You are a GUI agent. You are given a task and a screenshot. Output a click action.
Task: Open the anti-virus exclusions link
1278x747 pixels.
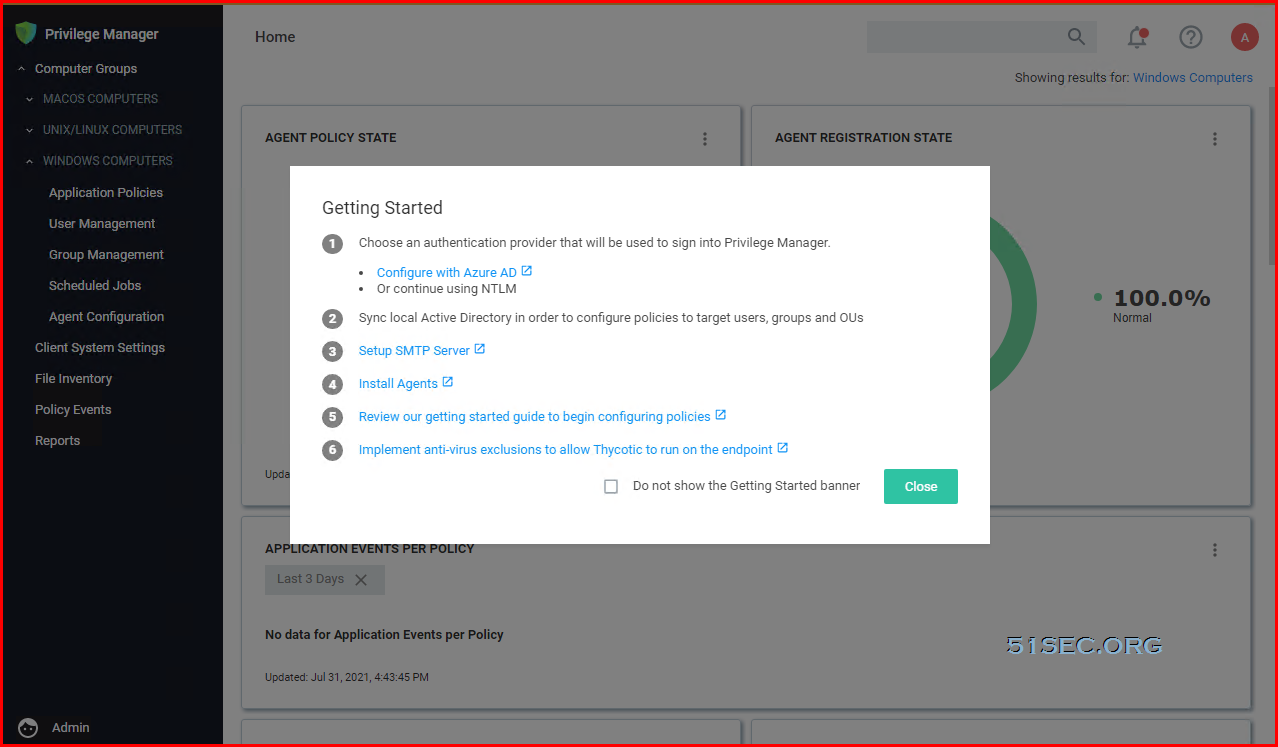pyautogui.click(x=566, y=450)
